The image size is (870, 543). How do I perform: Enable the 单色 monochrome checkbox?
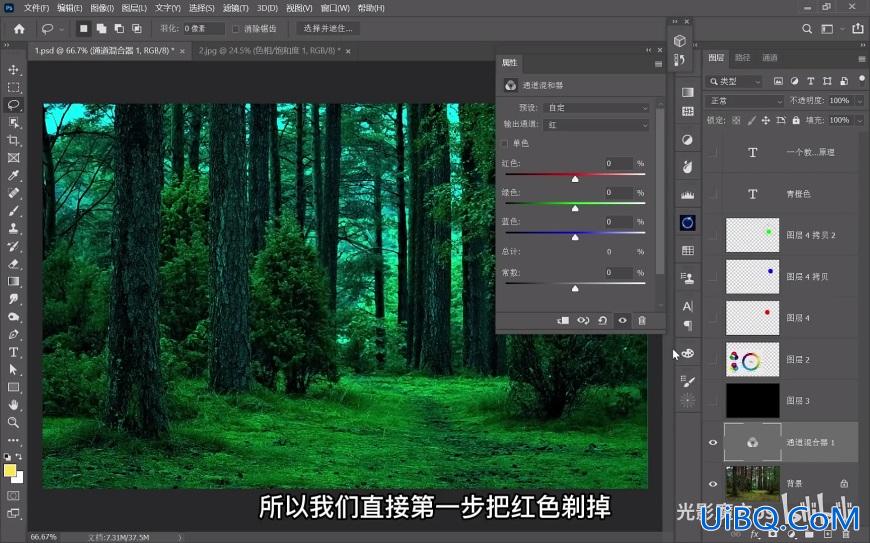tap(504, 144)
